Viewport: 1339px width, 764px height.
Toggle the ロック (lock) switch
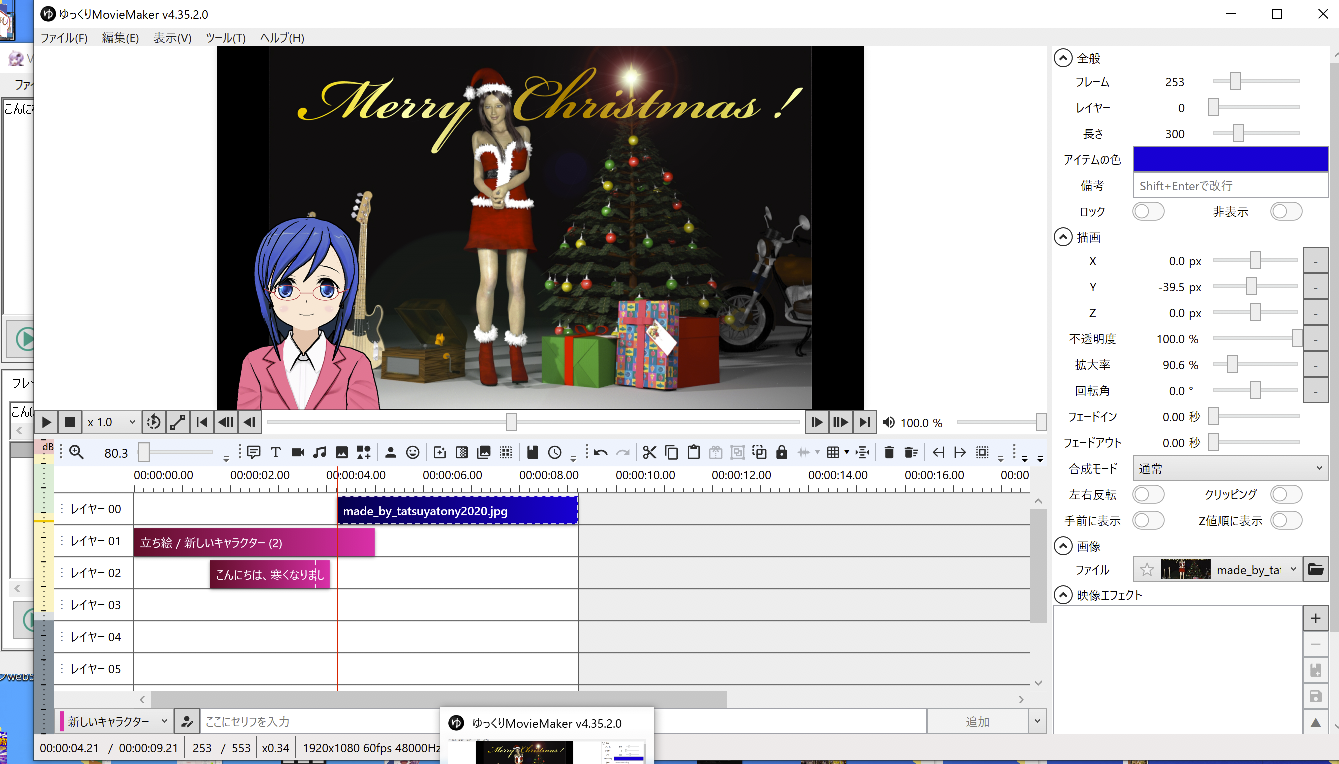(1148, 212)
